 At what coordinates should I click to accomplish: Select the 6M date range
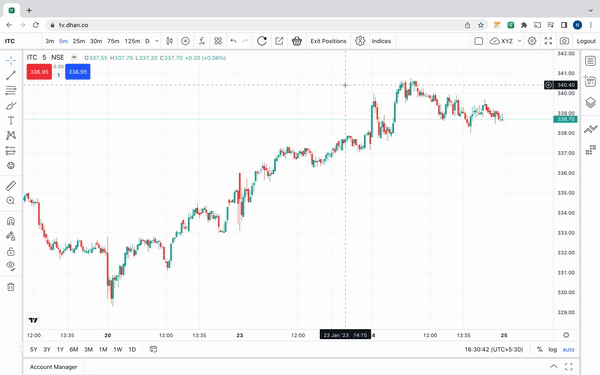point(74,349)
